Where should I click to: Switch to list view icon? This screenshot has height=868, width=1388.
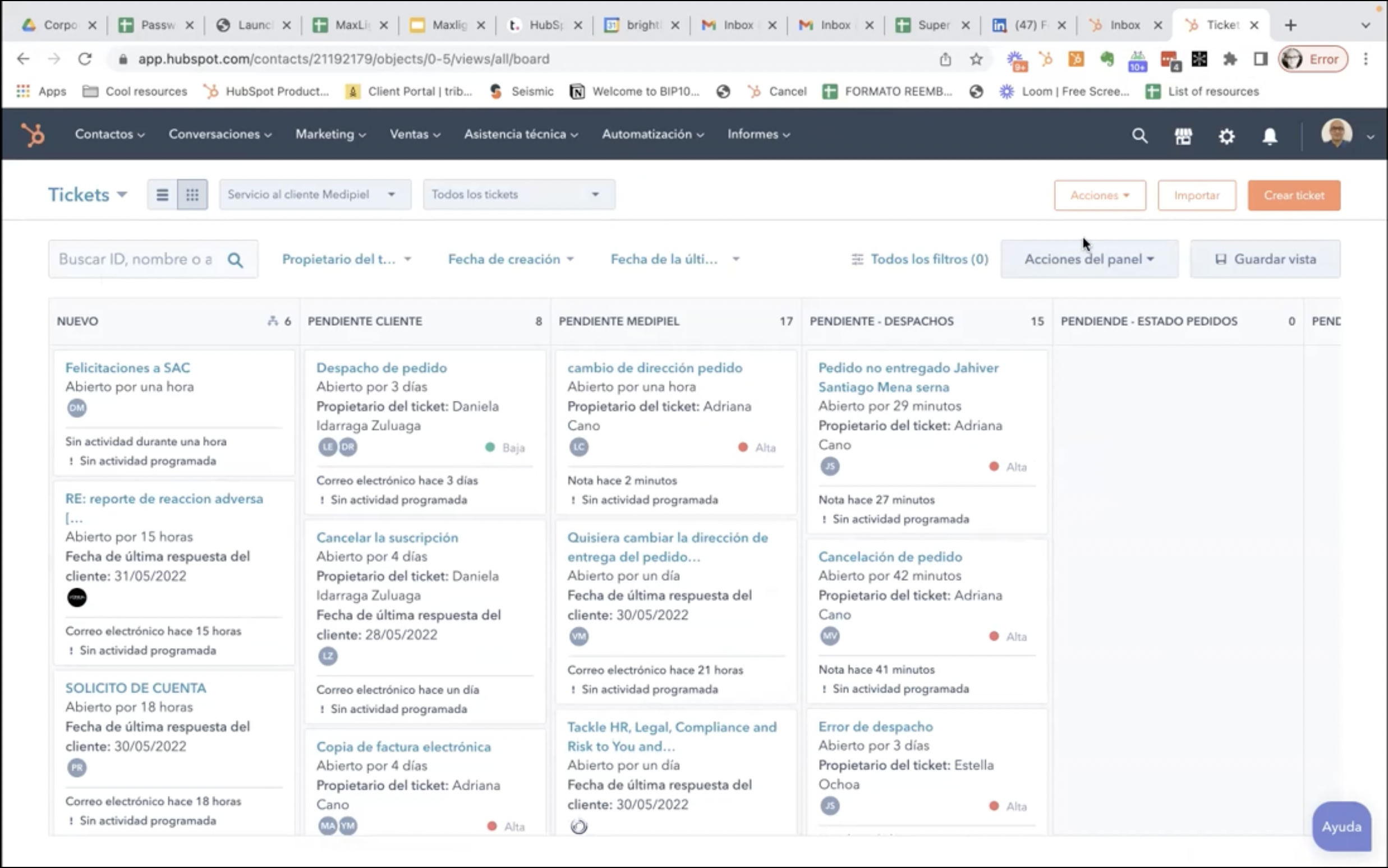[163, 195]
